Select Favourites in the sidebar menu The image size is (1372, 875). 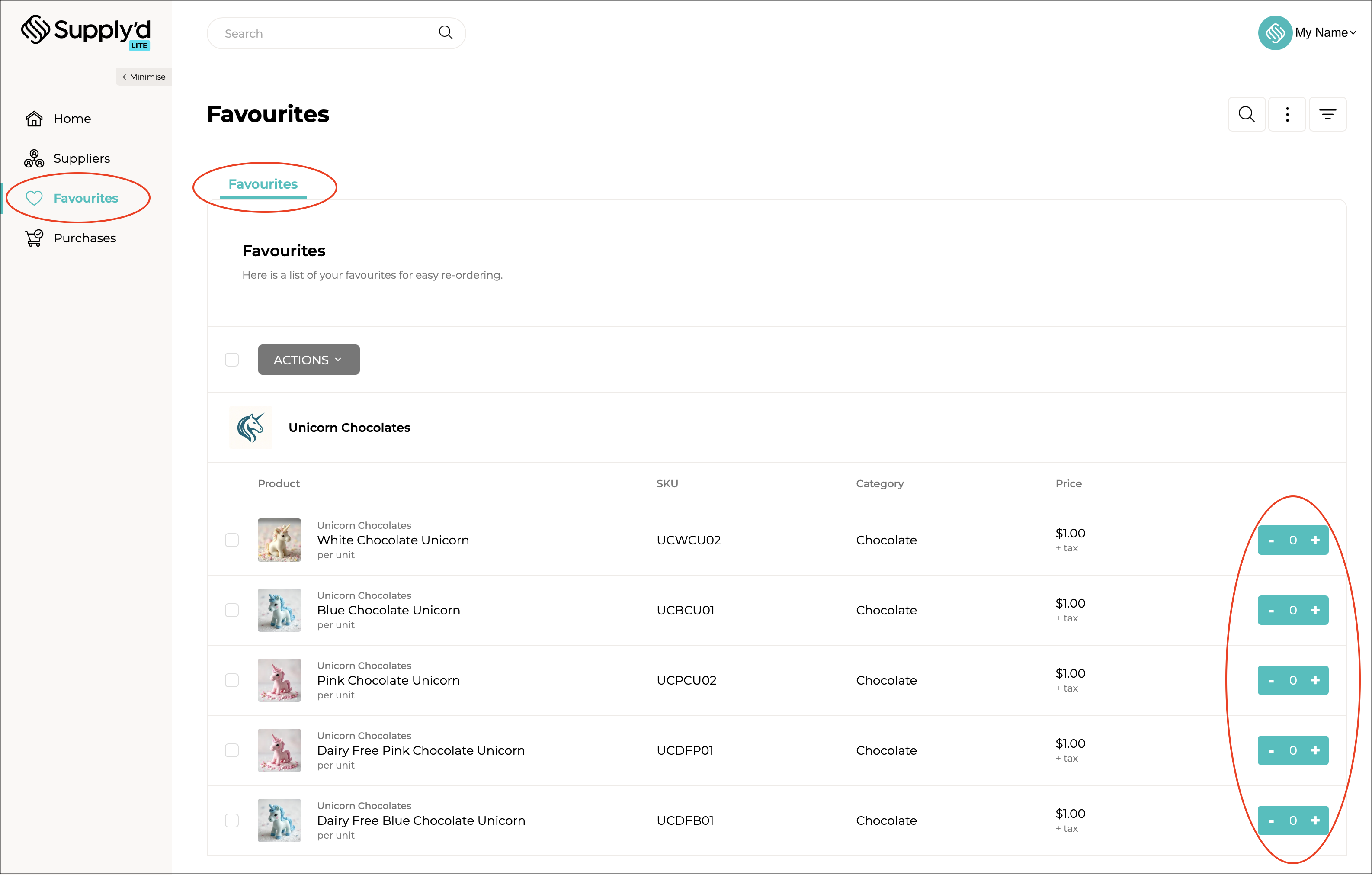[x=86, y=198]
